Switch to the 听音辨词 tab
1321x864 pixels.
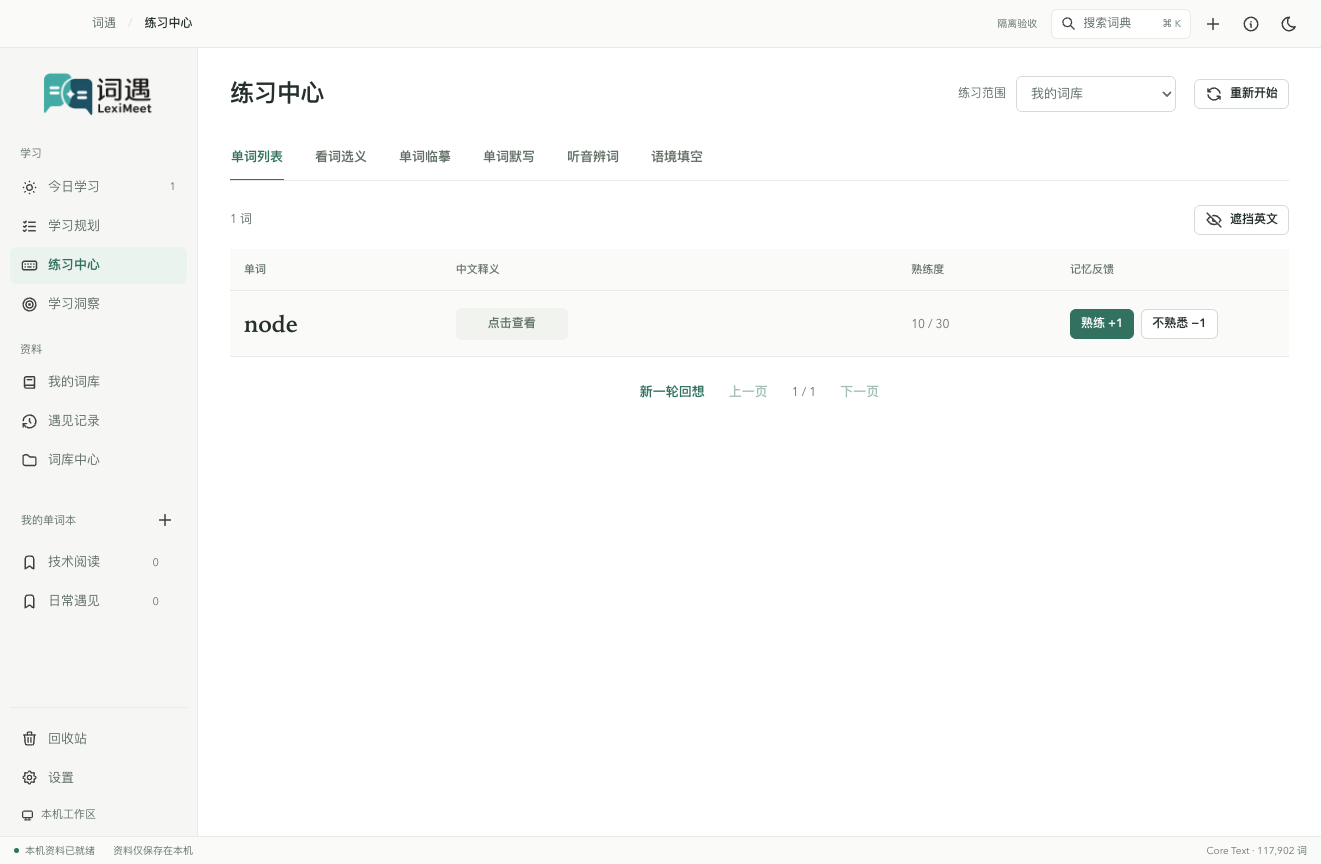tap(593, 157)
